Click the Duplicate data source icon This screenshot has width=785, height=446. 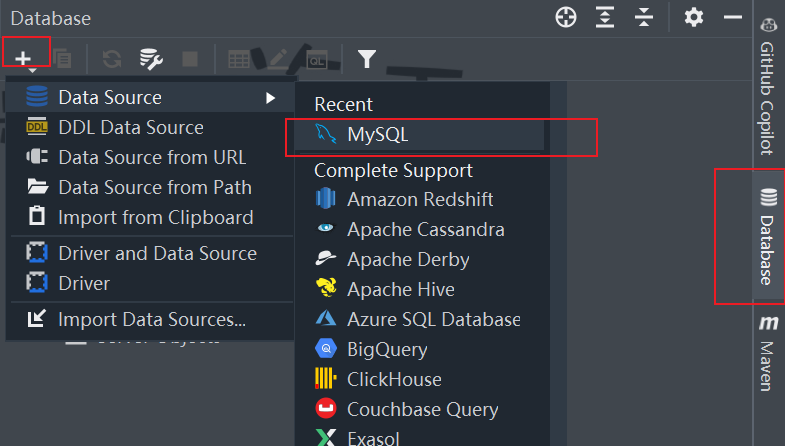pos(62,59)
